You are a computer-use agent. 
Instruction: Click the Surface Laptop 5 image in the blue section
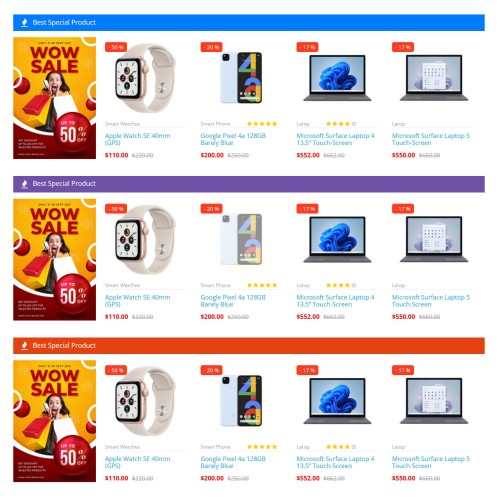coord(434,78)
